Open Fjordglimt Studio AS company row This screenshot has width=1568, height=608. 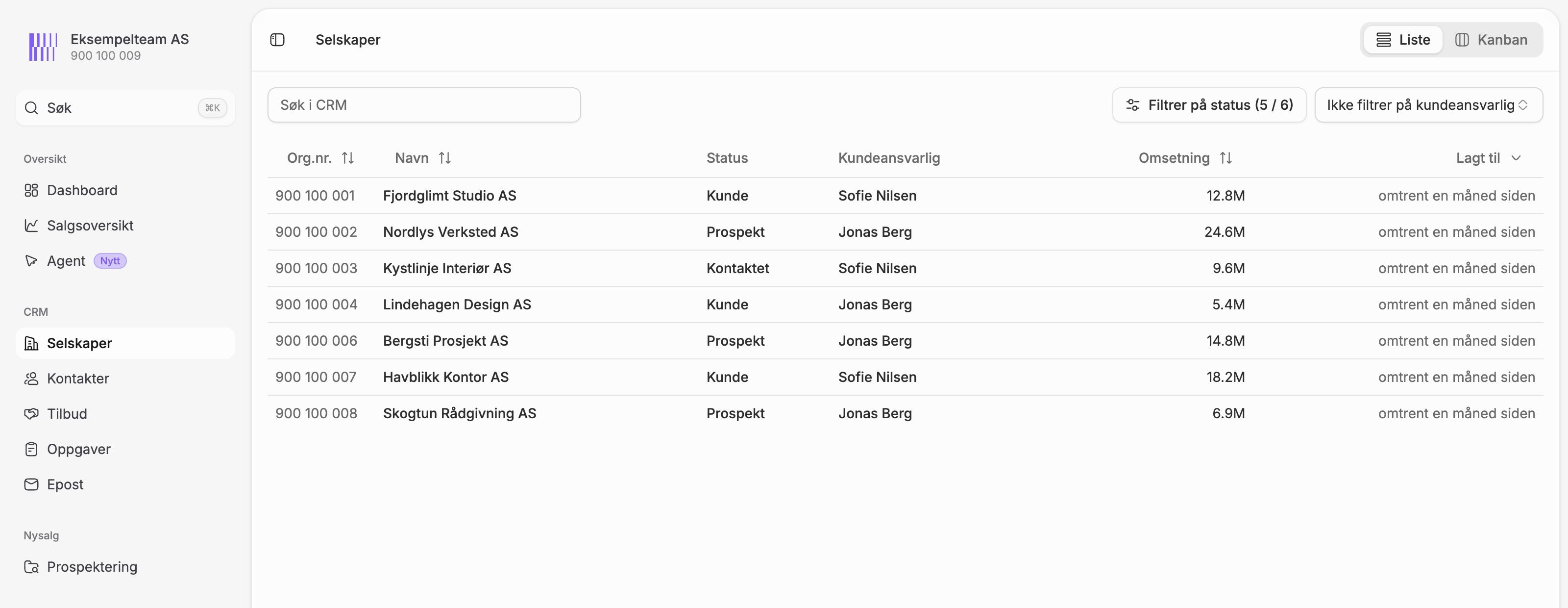click(905, 196)
